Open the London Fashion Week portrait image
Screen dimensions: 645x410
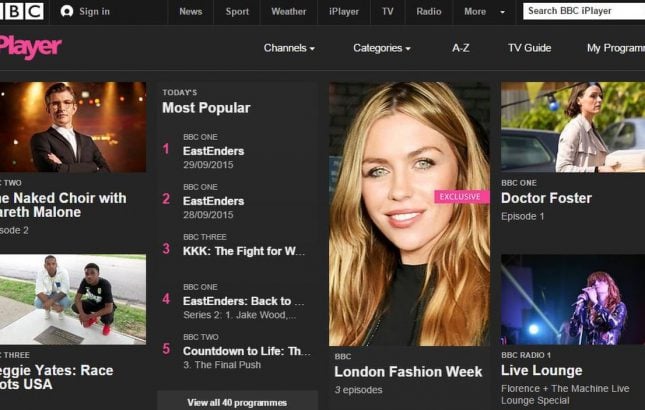pyautogui.click(x=409, y=213)
